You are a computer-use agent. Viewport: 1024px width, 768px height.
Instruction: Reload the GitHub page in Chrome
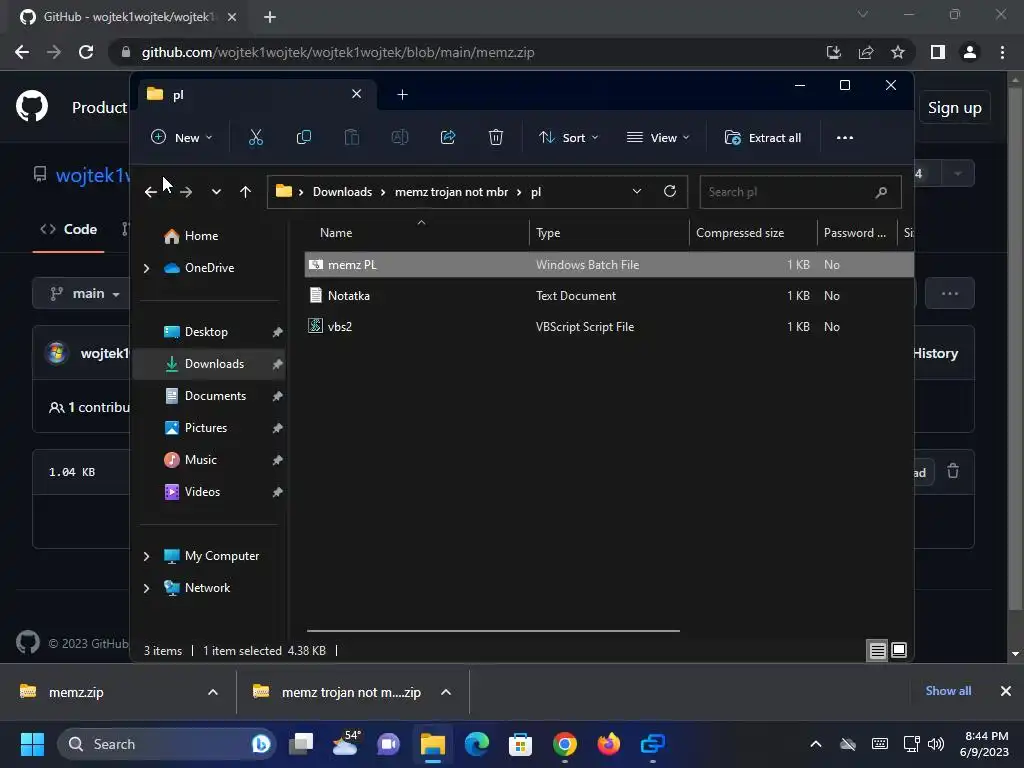86,52
